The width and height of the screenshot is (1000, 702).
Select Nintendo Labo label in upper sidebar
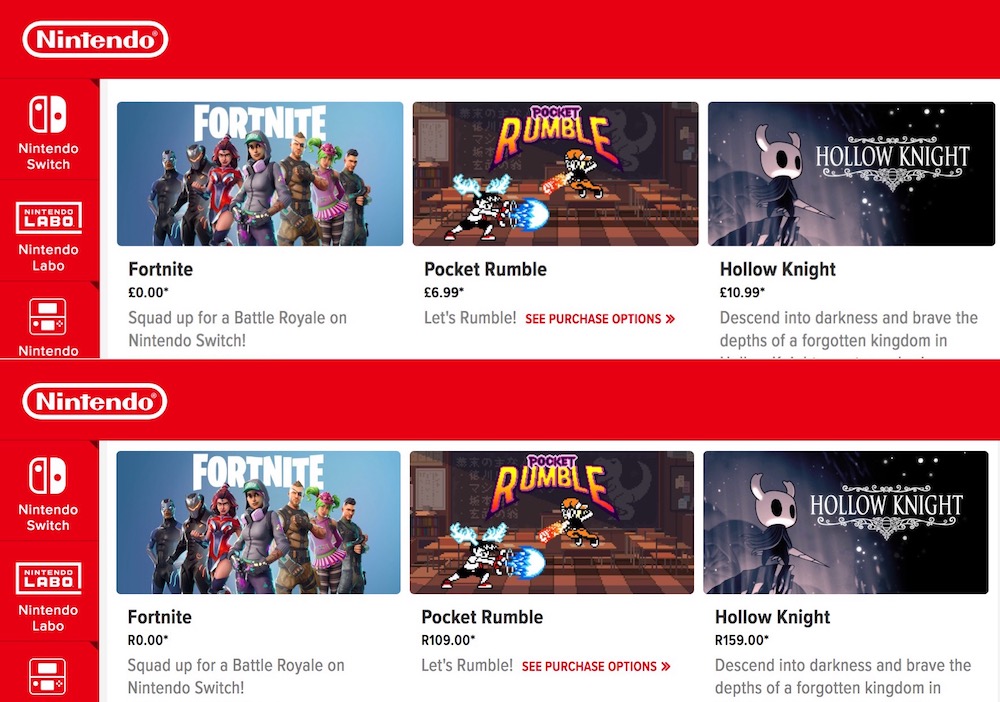(x=48, y=258)
